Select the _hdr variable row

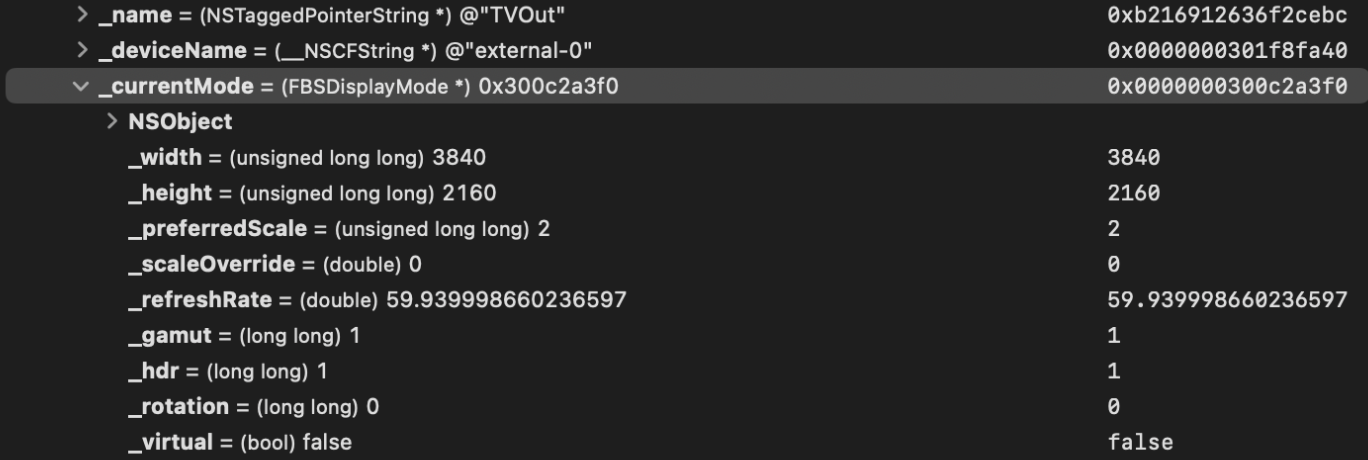228,372
